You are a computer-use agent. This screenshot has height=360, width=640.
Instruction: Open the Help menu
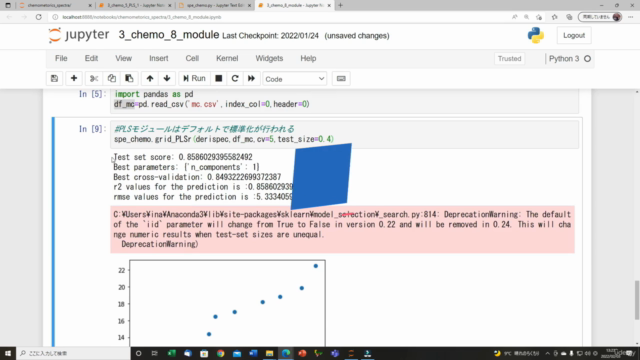point(308,58)
